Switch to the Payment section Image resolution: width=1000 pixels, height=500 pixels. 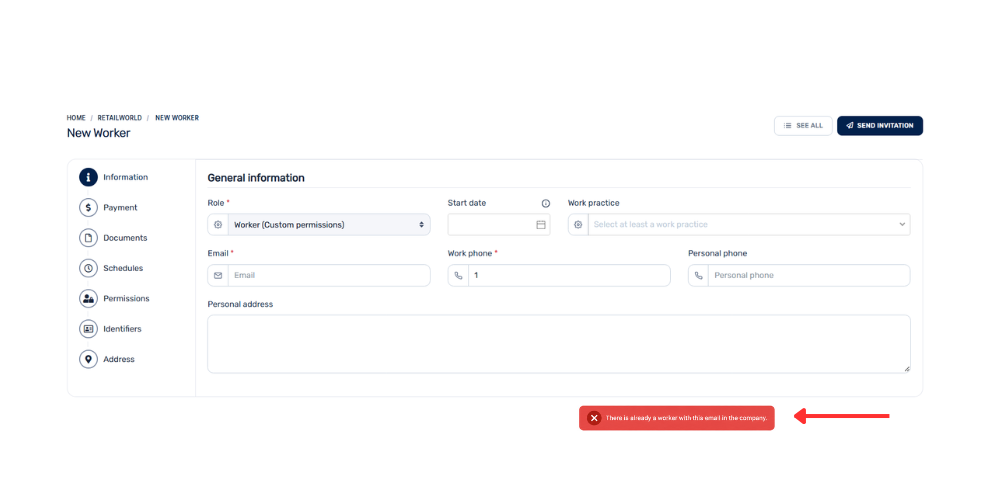click(x=120, y=207)
